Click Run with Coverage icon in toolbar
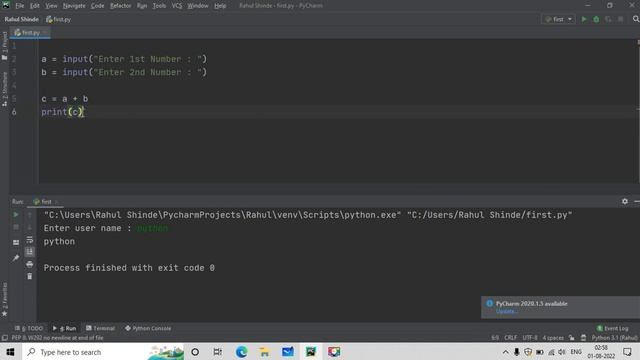The width and height of the screenshot is (640, 360). (x=608, y=19)
